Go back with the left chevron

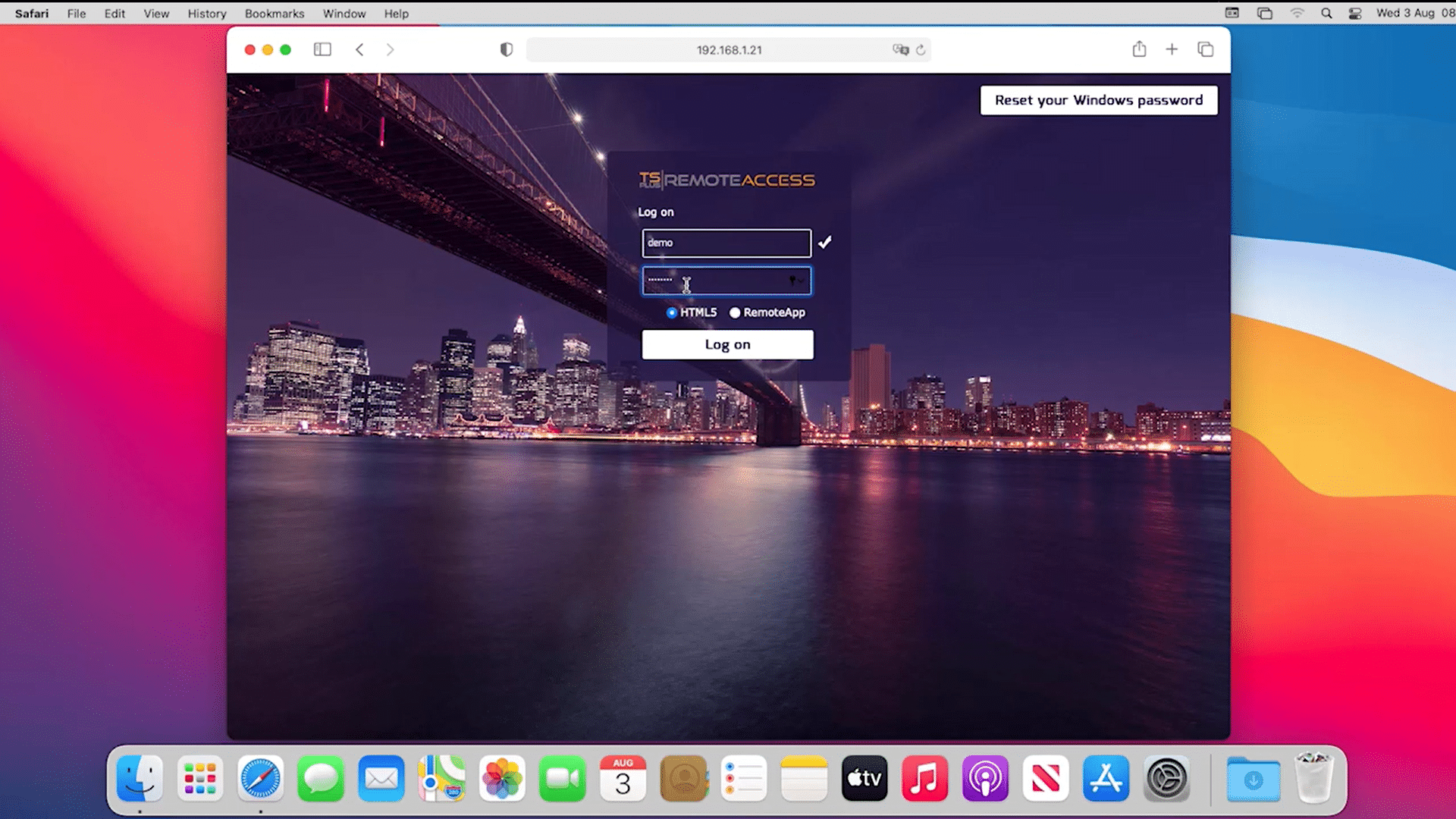click(359, 49)
